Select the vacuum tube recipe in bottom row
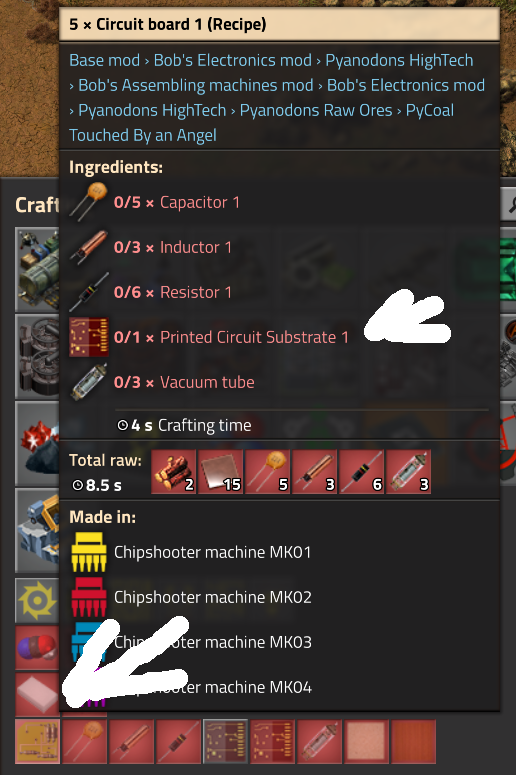This screenshot has height=775, width=516. click(x=319, y=741)
